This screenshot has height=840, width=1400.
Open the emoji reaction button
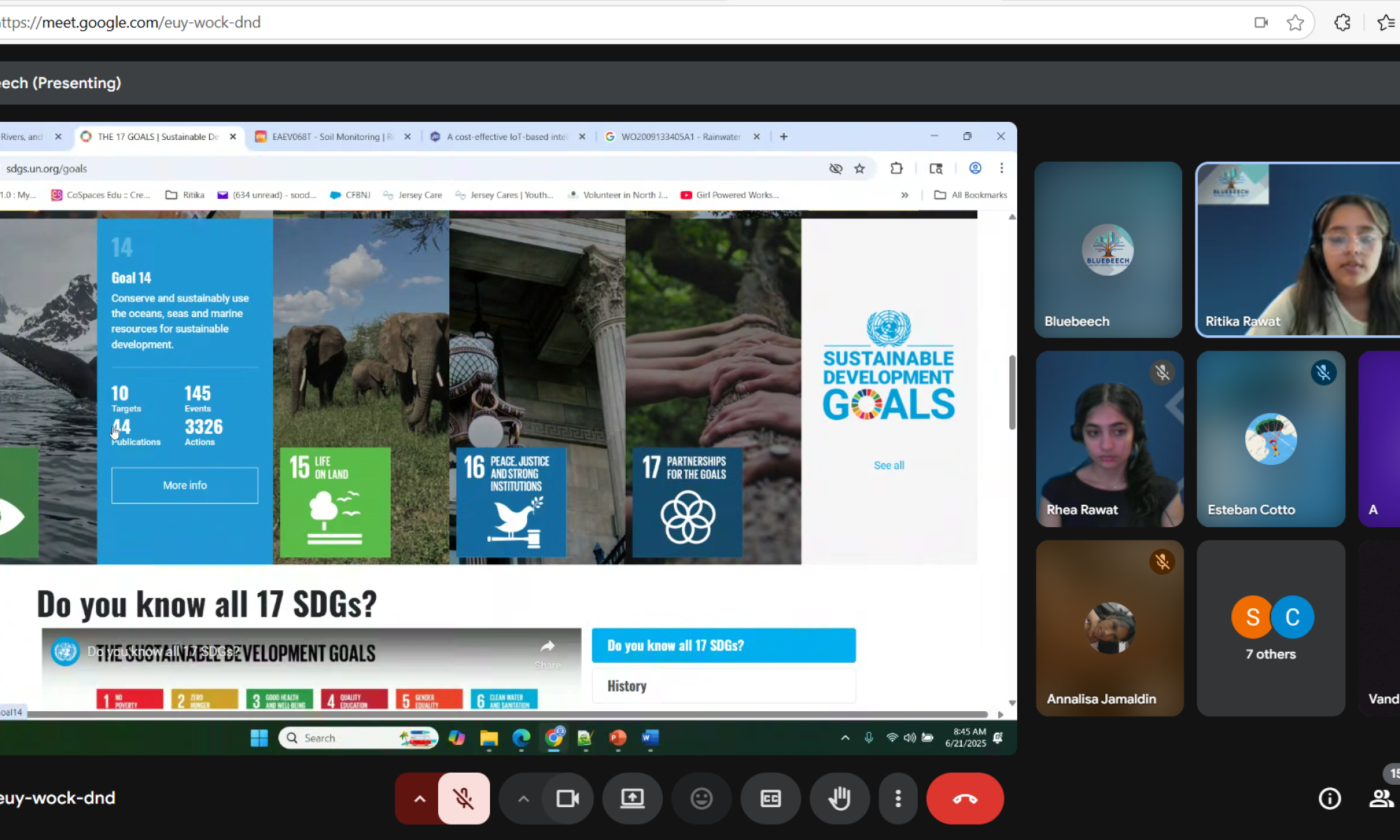point(701,799)
